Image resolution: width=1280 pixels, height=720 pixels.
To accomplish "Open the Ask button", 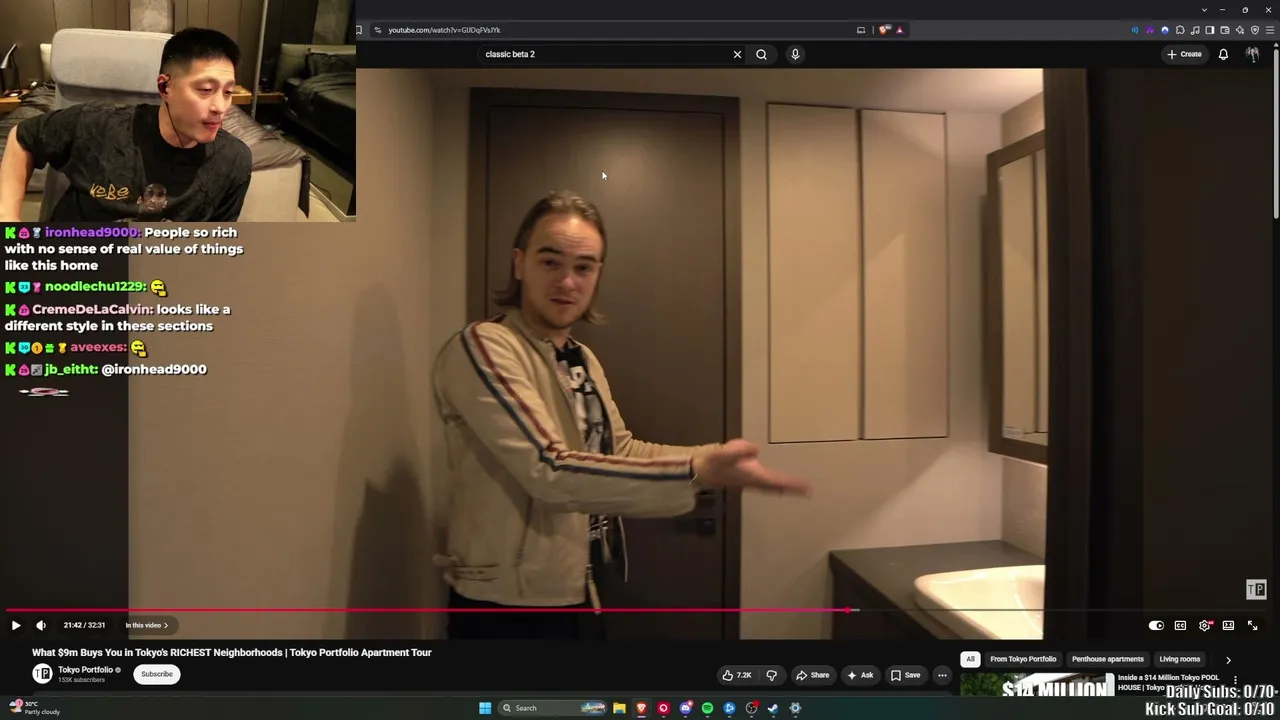I will (860, 675).
